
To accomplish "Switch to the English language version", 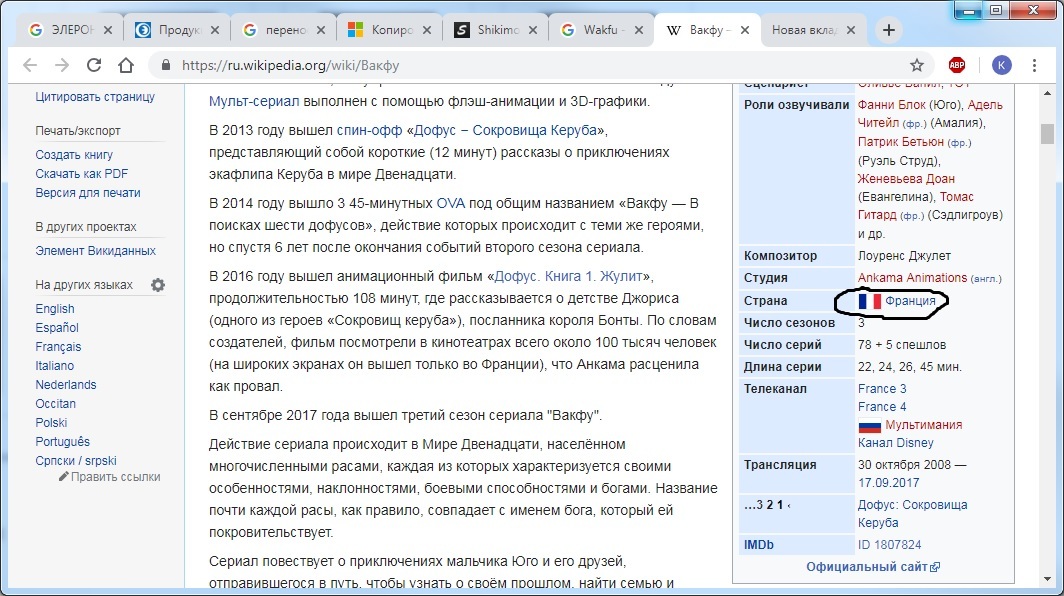I will coord(55,309).
